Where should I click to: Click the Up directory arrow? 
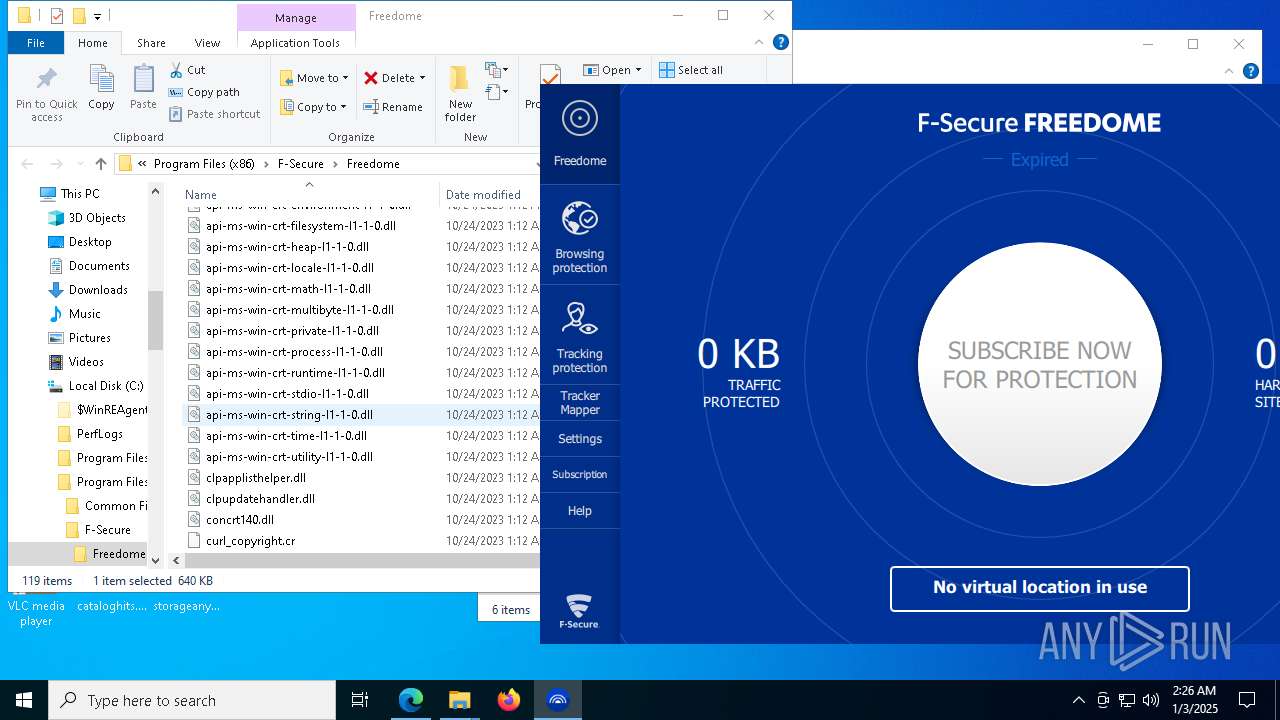[x=100, y=164]
